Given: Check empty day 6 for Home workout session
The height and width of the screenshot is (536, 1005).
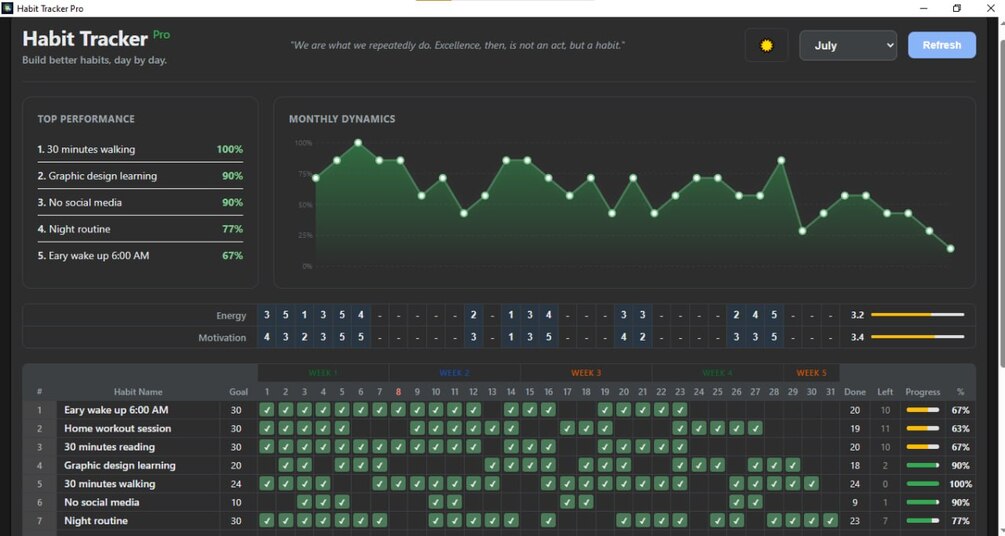Looking at the screenshot, I should 361,428.
